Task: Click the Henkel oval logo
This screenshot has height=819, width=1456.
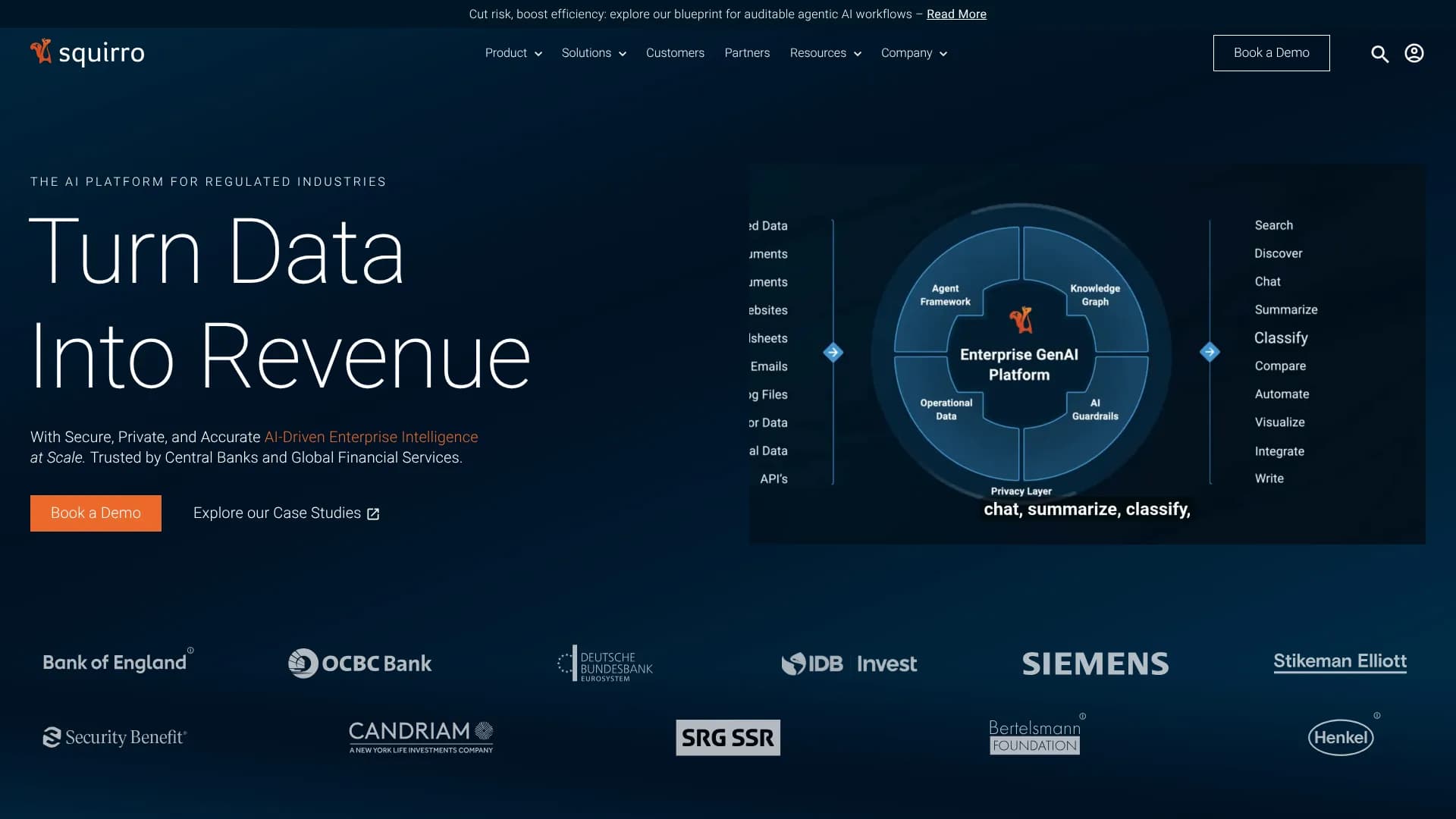Action: pyautogui.click(x=1340, y=737)
